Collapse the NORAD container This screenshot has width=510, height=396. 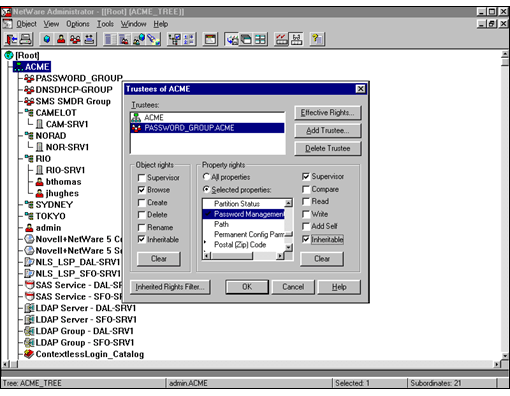[29, 136]
